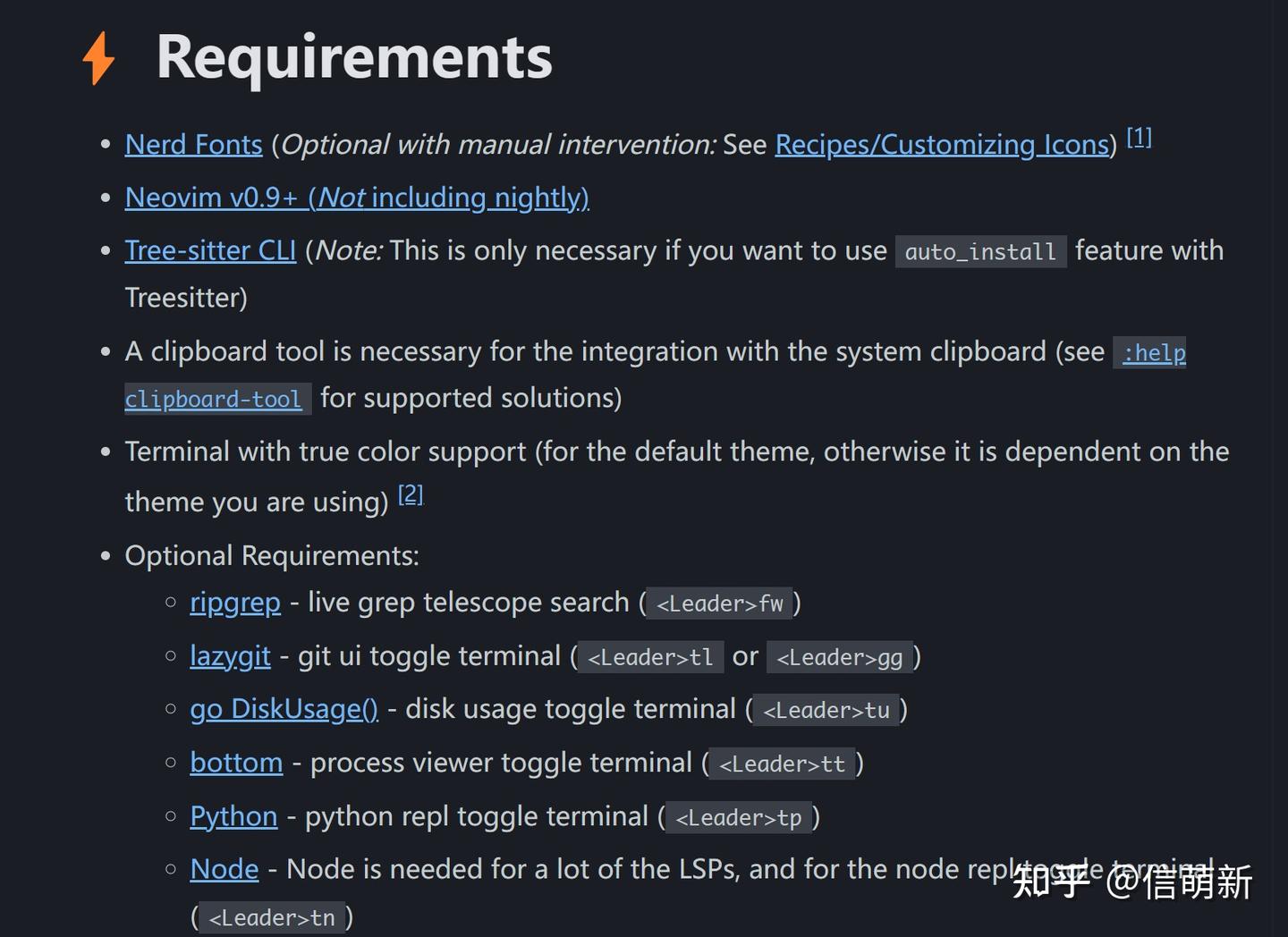Click the Requirements heading text
Image resolution: width=1288 pixels, height=937 pixels.
(x=354, y=56)
